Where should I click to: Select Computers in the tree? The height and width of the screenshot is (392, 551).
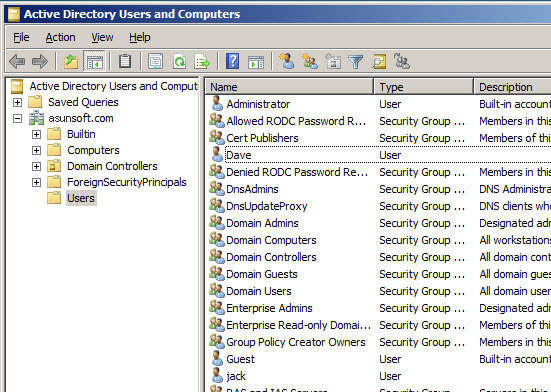93,150
